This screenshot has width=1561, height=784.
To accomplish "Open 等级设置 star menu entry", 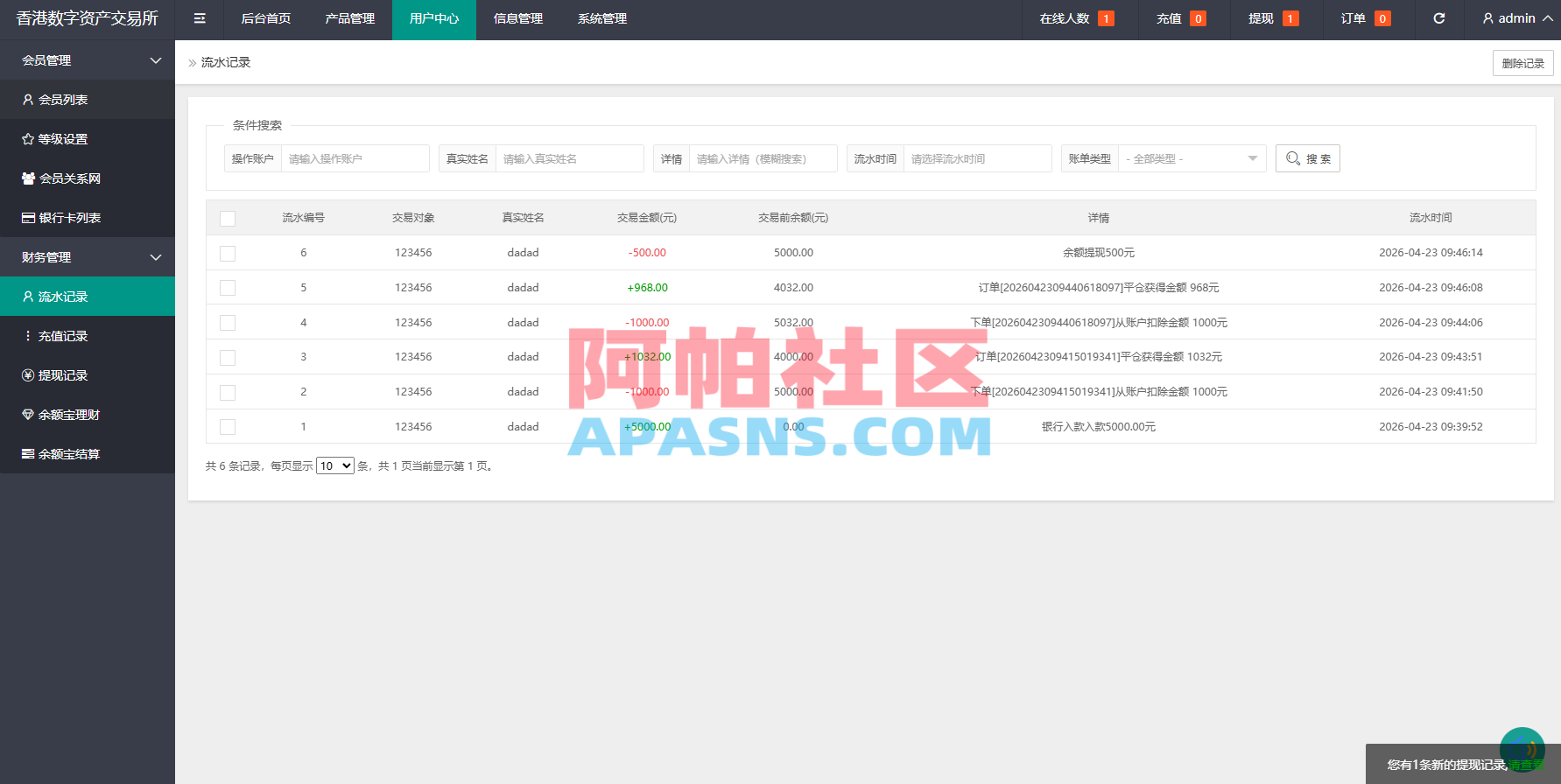I will (x=88, y=139).
